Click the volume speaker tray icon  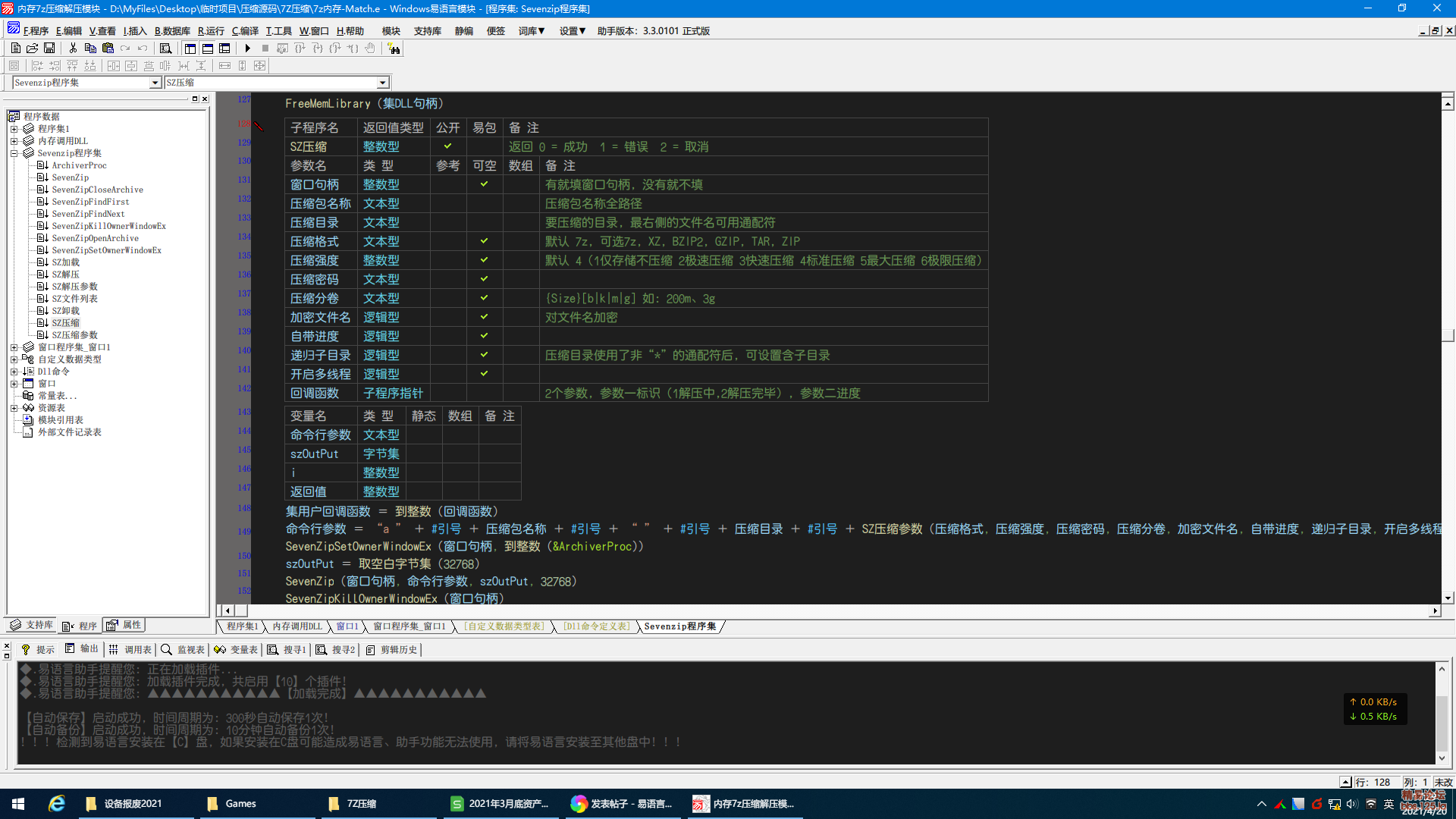[1352, 804]
